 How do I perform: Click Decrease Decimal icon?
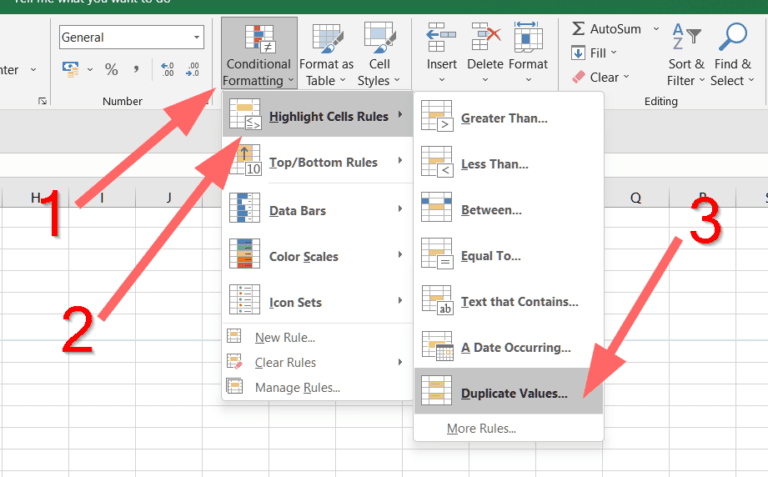(x=192, y=70)
